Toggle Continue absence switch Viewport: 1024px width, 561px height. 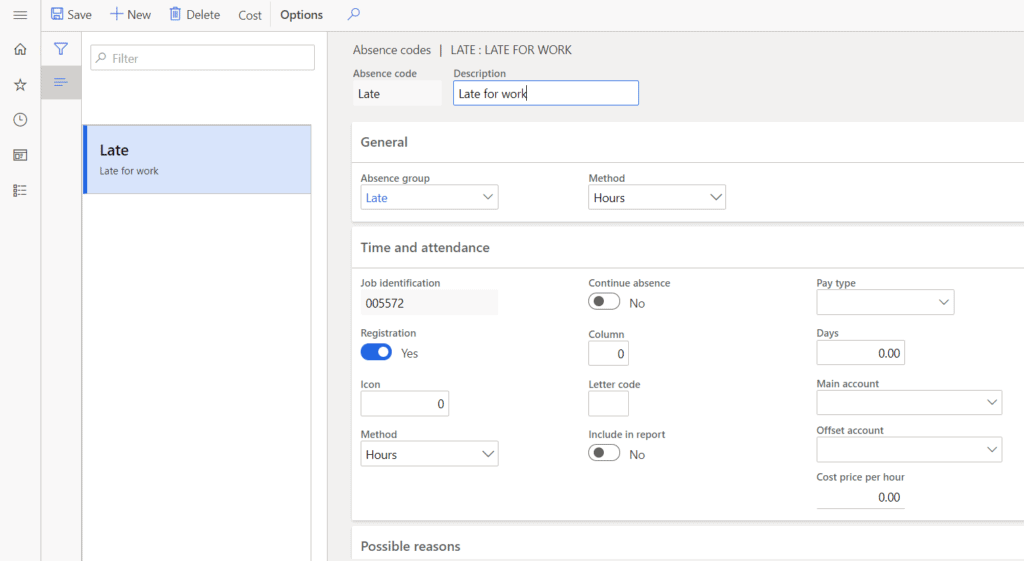pyautogui.click(x=604, y=302)
